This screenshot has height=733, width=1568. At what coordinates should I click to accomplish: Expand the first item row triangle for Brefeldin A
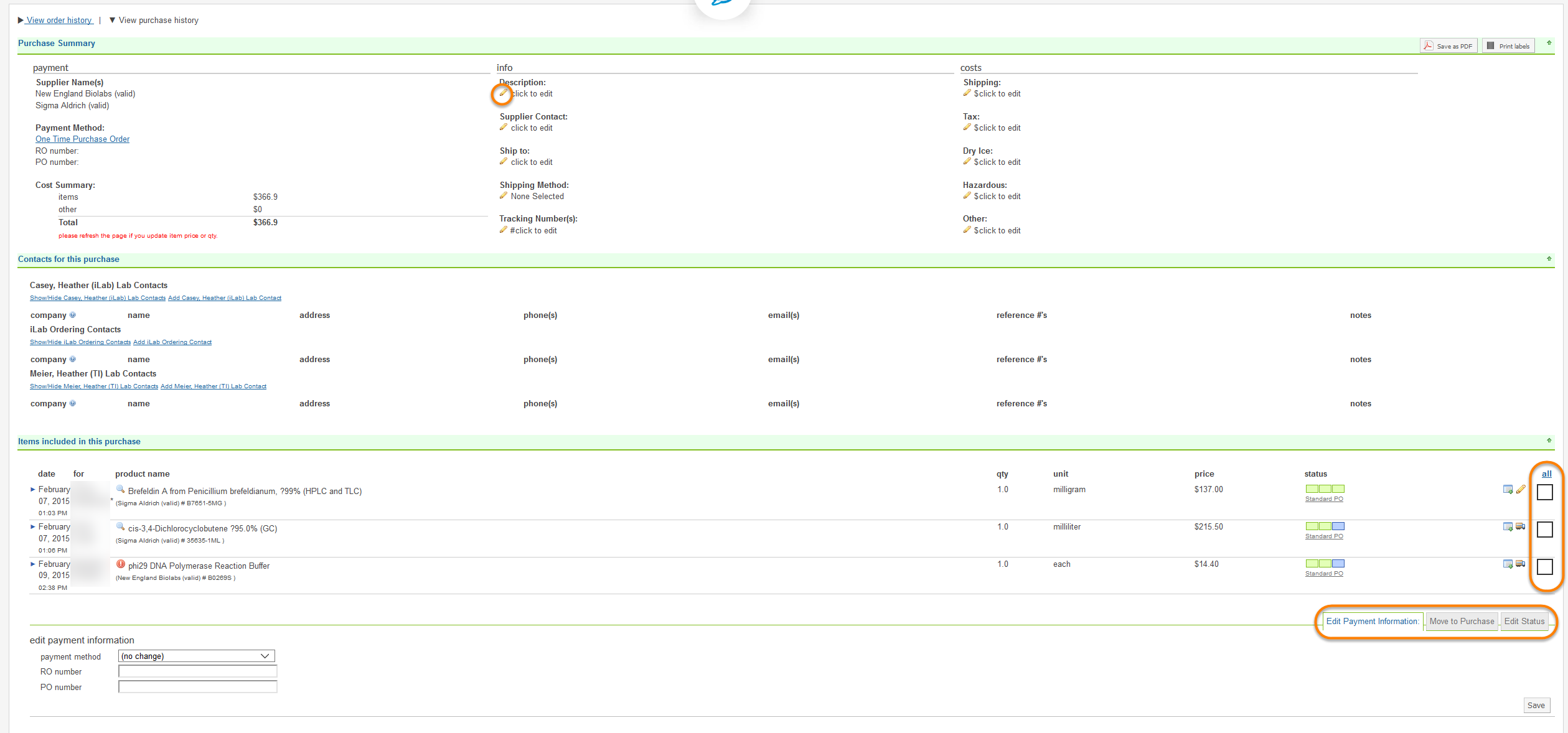(x=33, y=490)
